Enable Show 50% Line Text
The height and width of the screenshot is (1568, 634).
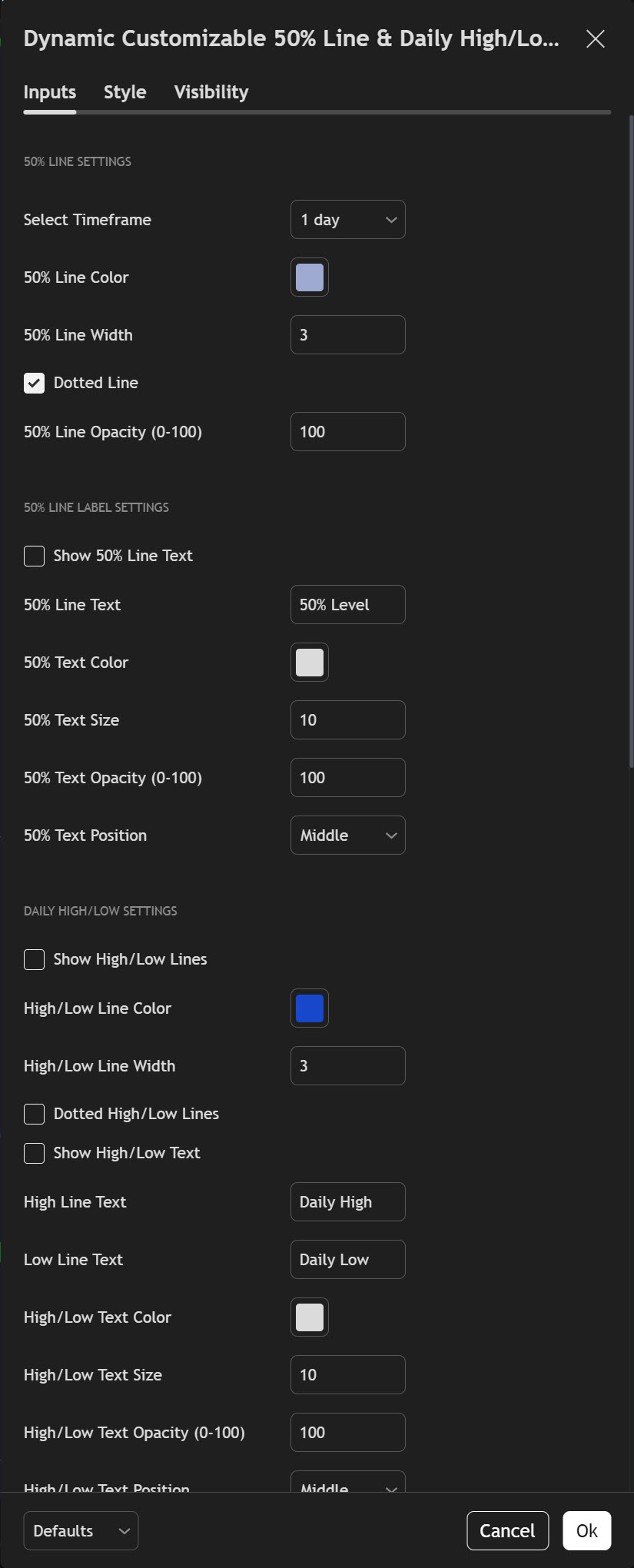[x=35, y=556]
